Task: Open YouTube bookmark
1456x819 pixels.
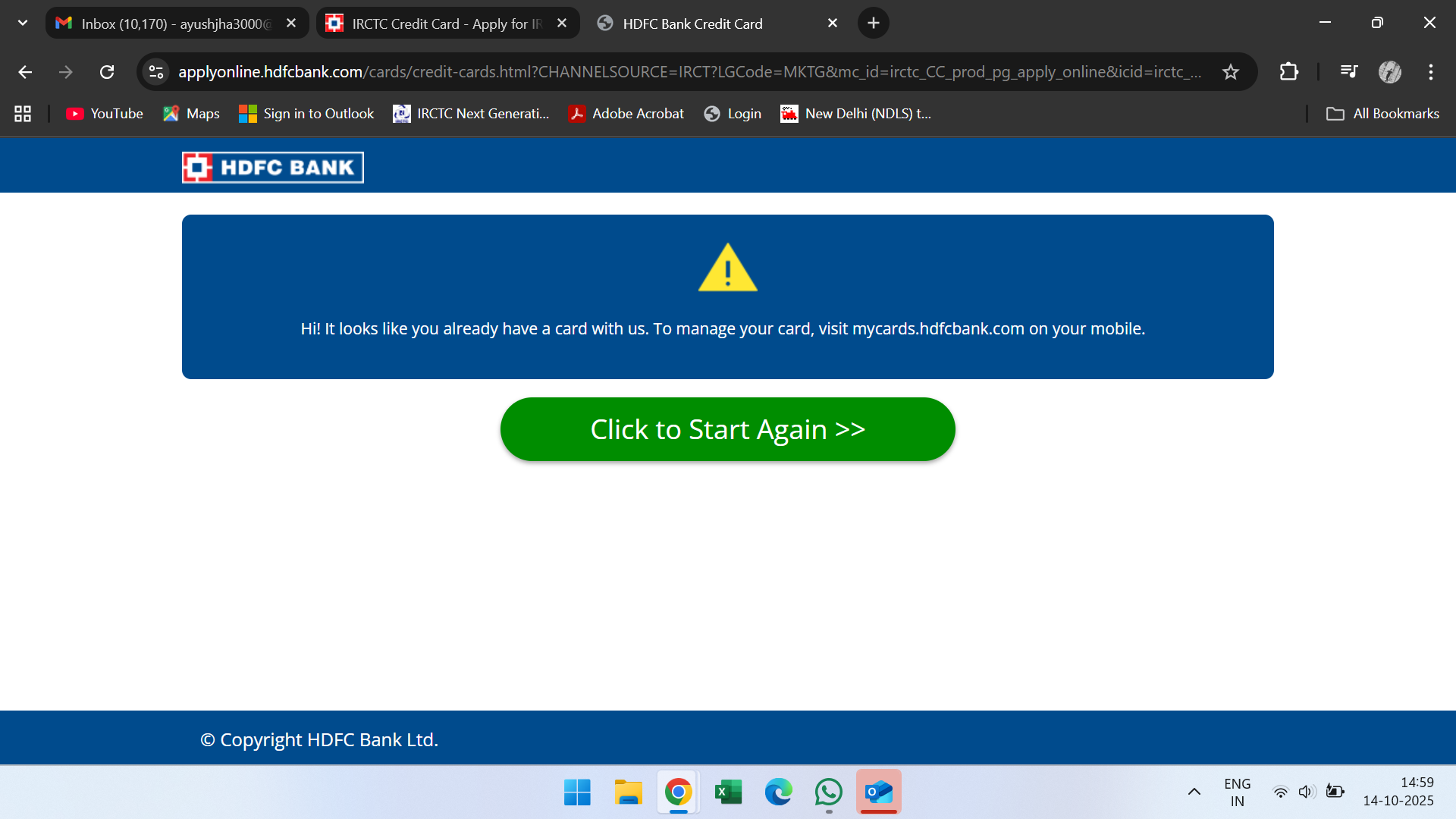Action: (105, 114)
